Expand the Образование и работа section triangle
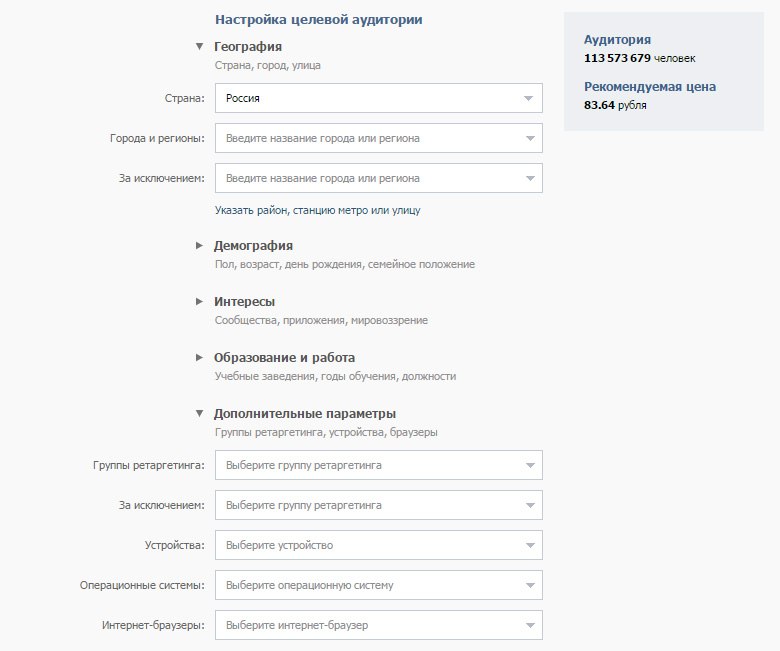 coord(200,357)
